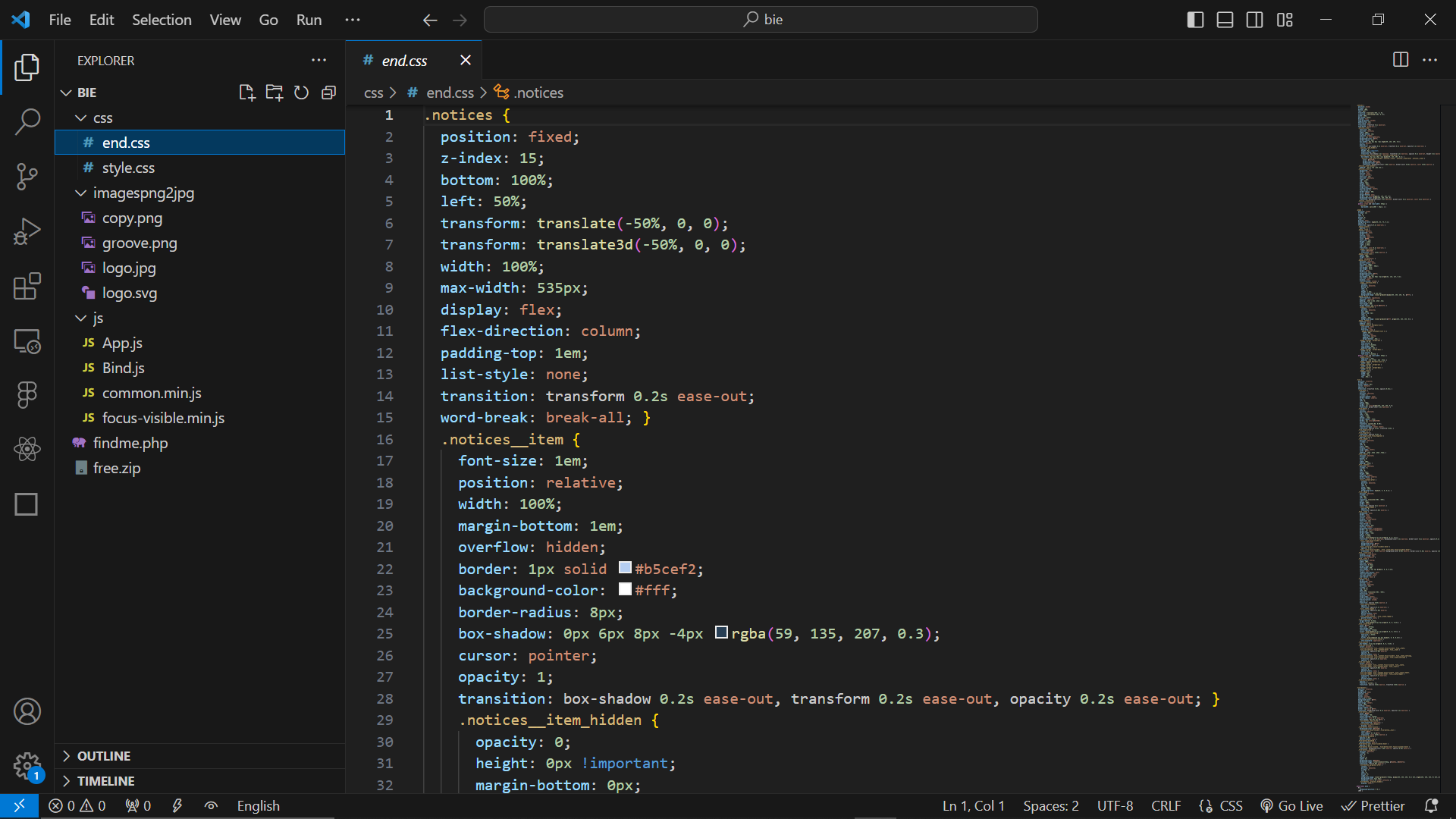Click the New File icon in Explorer
This screenshot has width=1456, height=819.
pos(246,93)
